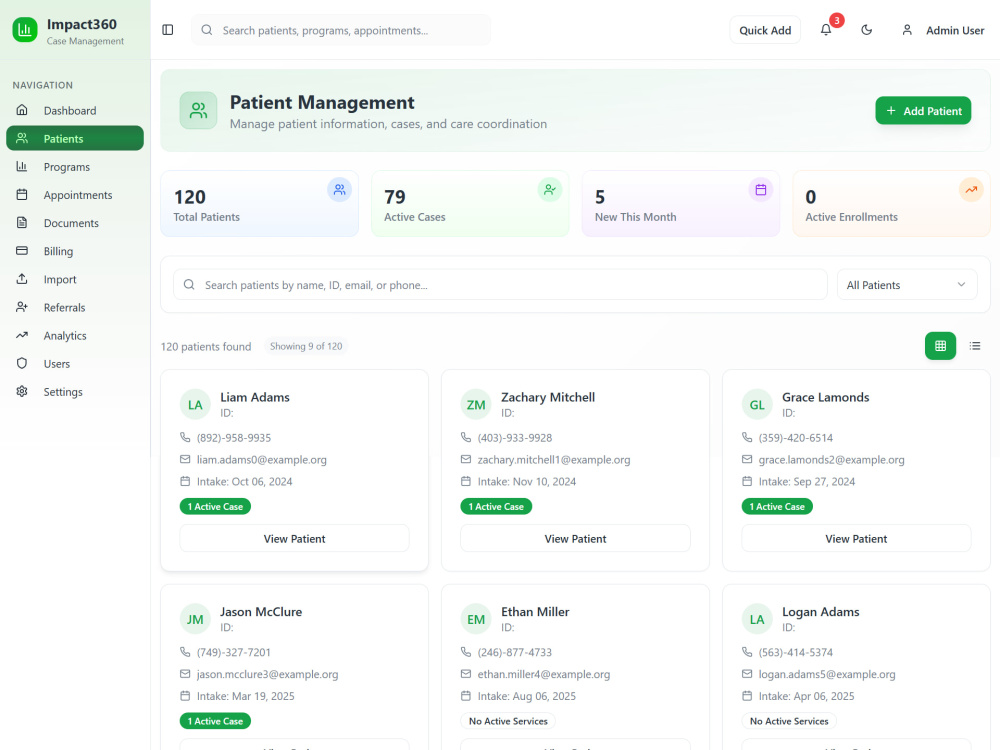Select Patients in the navigation menu
This screenshot has height=750, width=1000.
(x=75, y=138)
